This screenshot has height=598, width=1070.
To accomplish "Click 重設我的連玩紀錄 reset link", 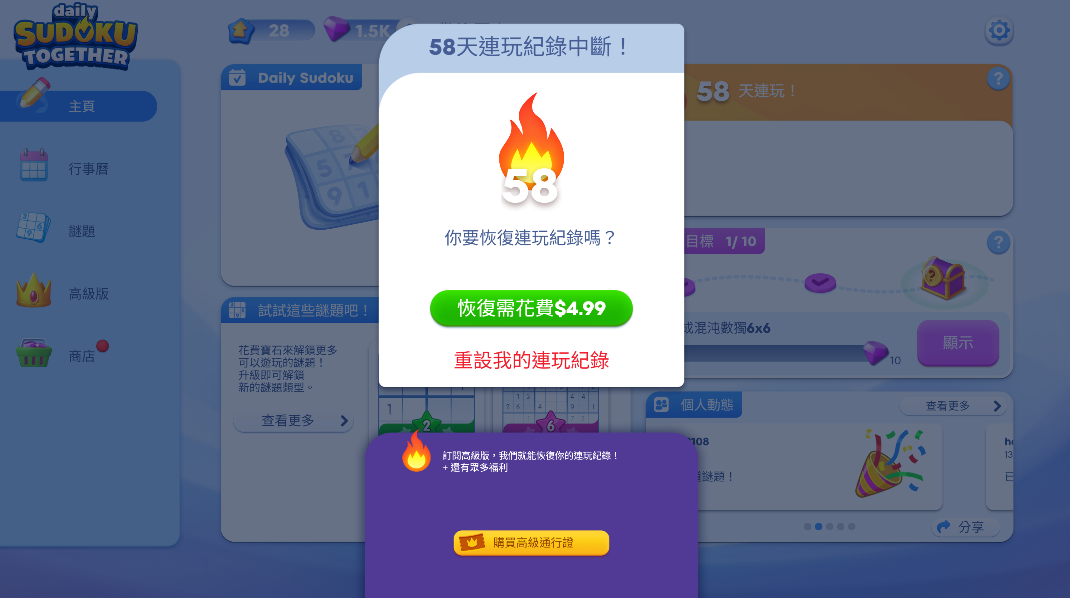I will (x=531, y=360).
